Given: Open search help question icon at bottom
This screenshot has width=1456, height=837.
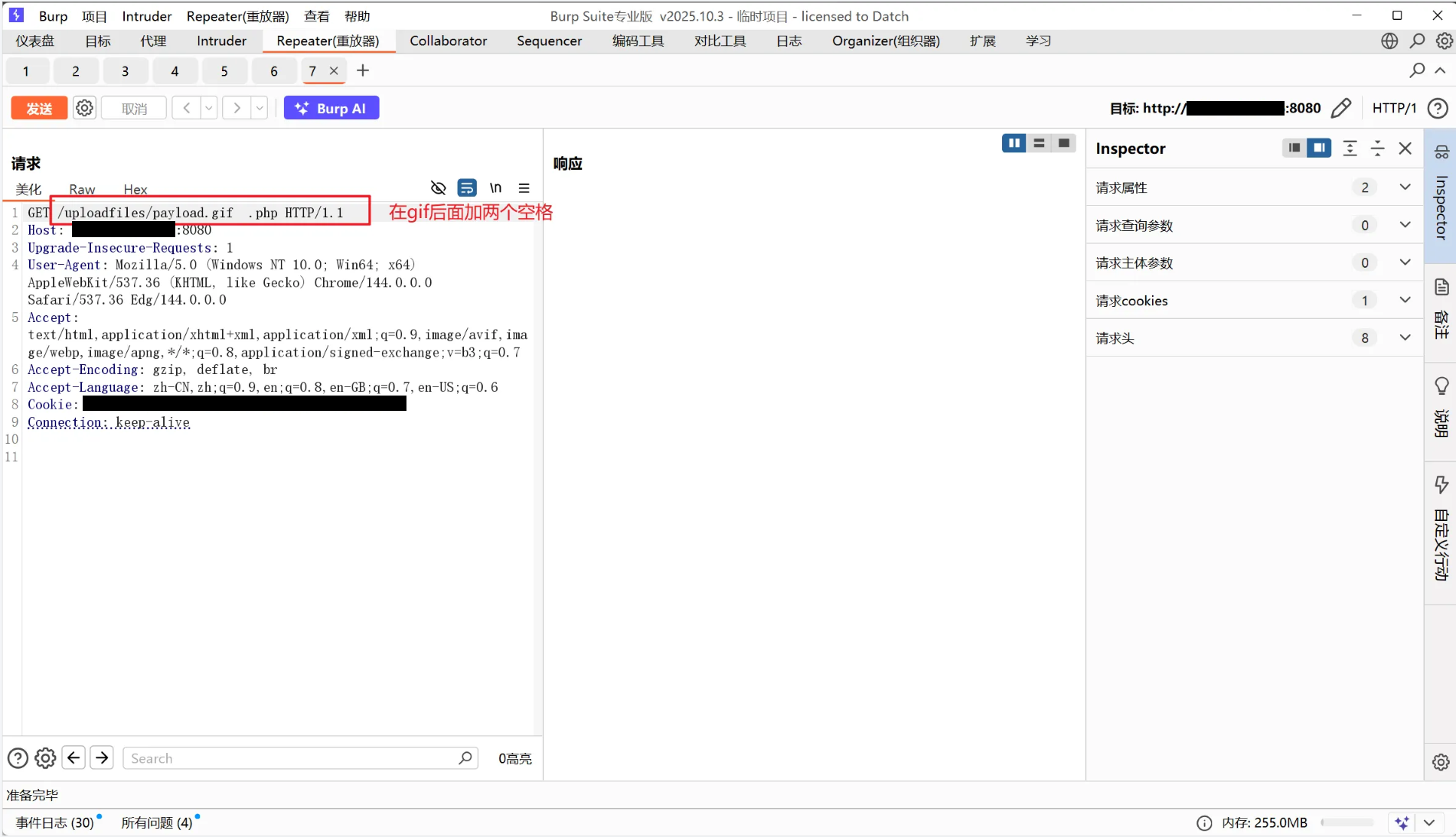Looking at the screenshot, I should point(18,758).
